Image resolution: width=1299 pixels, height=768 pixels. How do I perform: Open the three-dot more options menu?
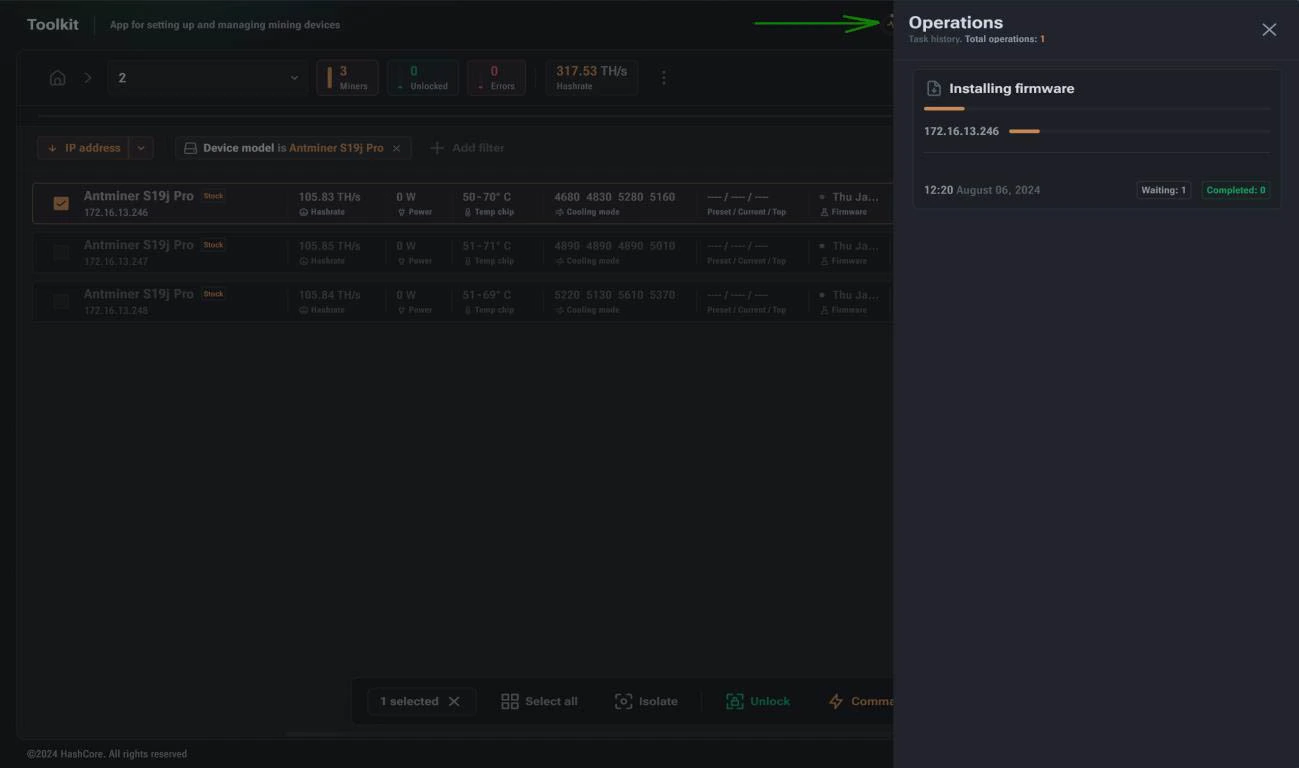(x=663, y=78)
